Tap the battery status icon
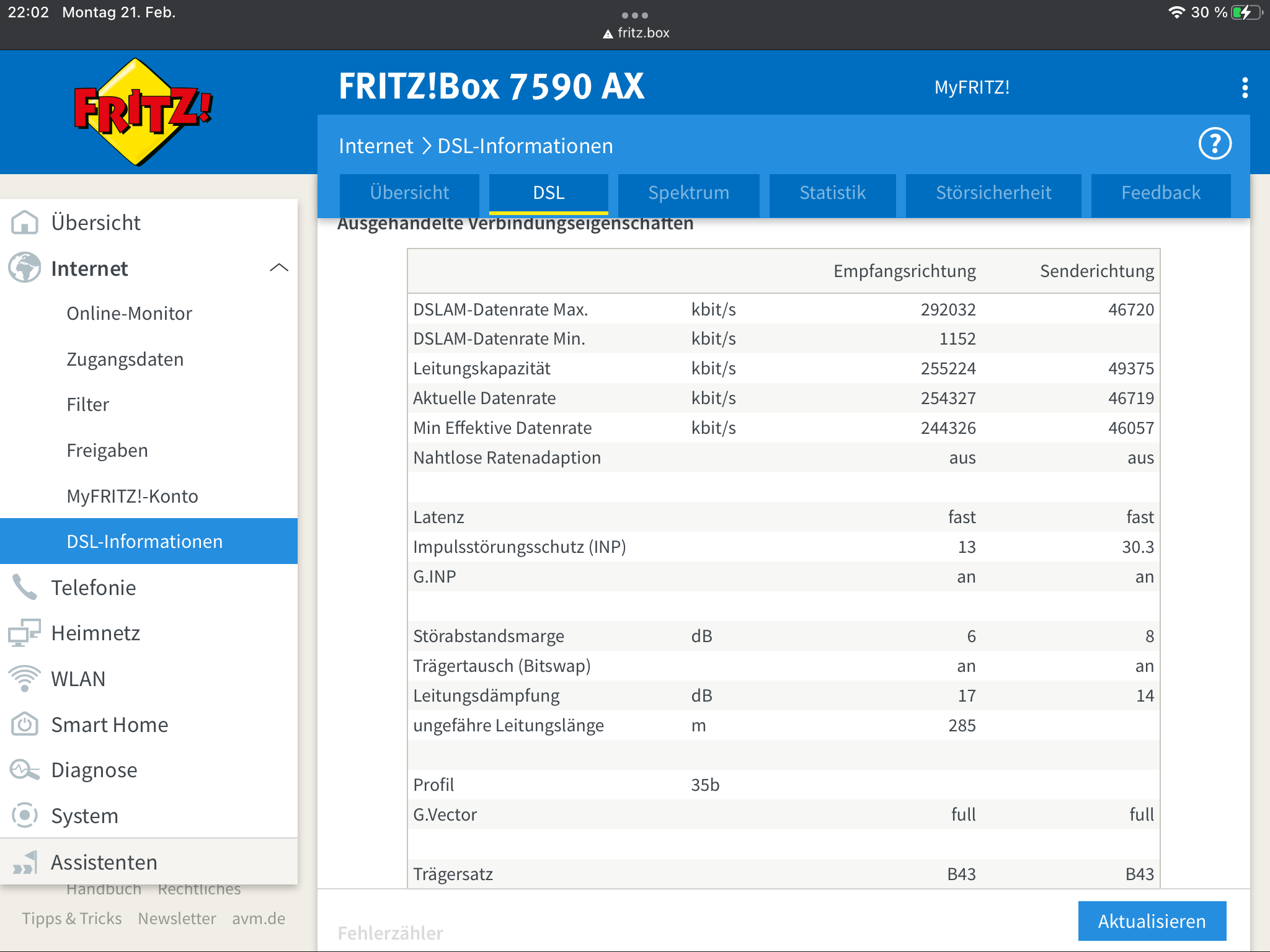1270x952 pixels. coord(1246,12)
